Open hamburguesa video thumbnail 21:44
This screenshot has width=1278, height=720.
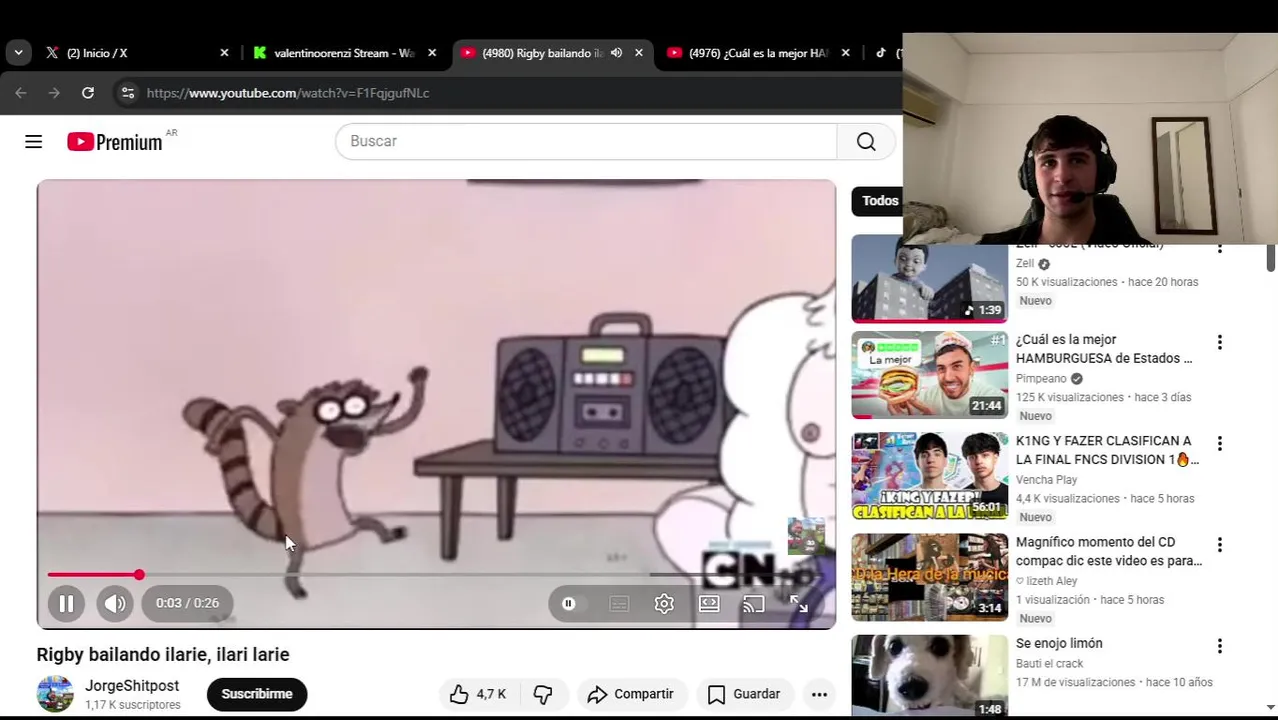pyautogui.click(x=930, y=375)
